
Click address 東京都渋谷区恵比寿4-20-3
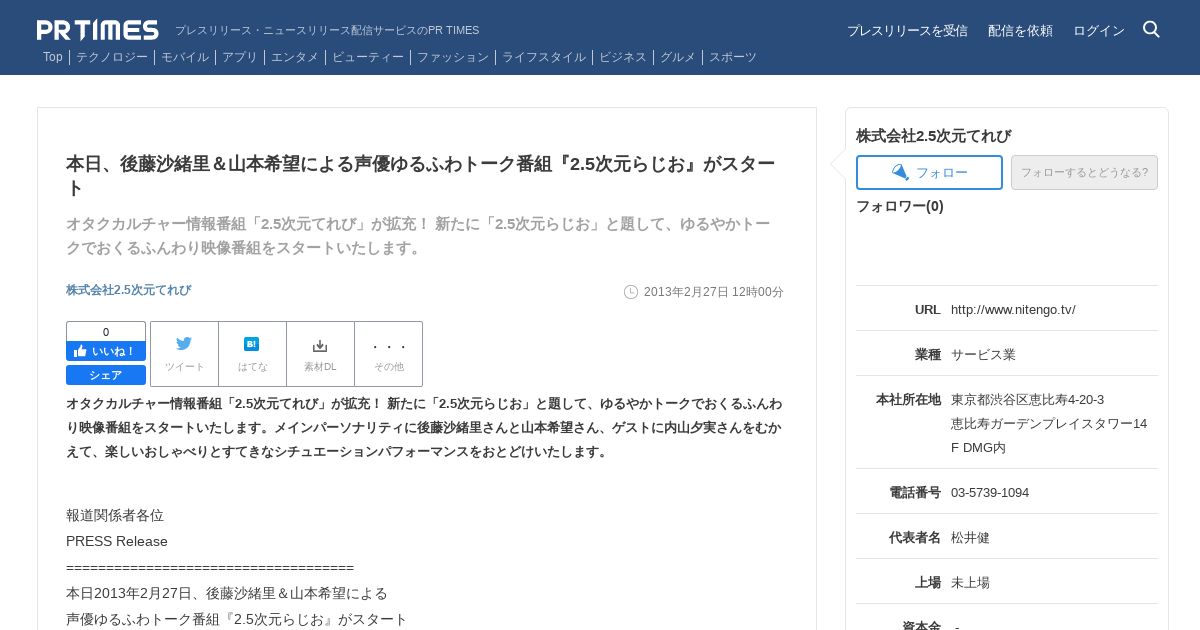point(1028,400)
